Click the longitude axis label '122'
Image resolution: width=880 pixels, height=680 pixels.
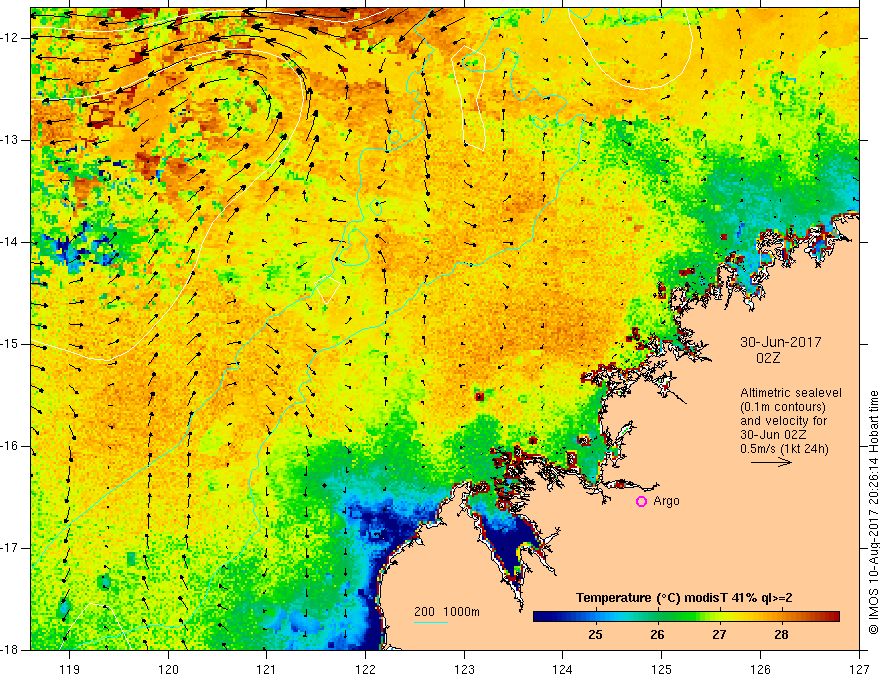365,669
